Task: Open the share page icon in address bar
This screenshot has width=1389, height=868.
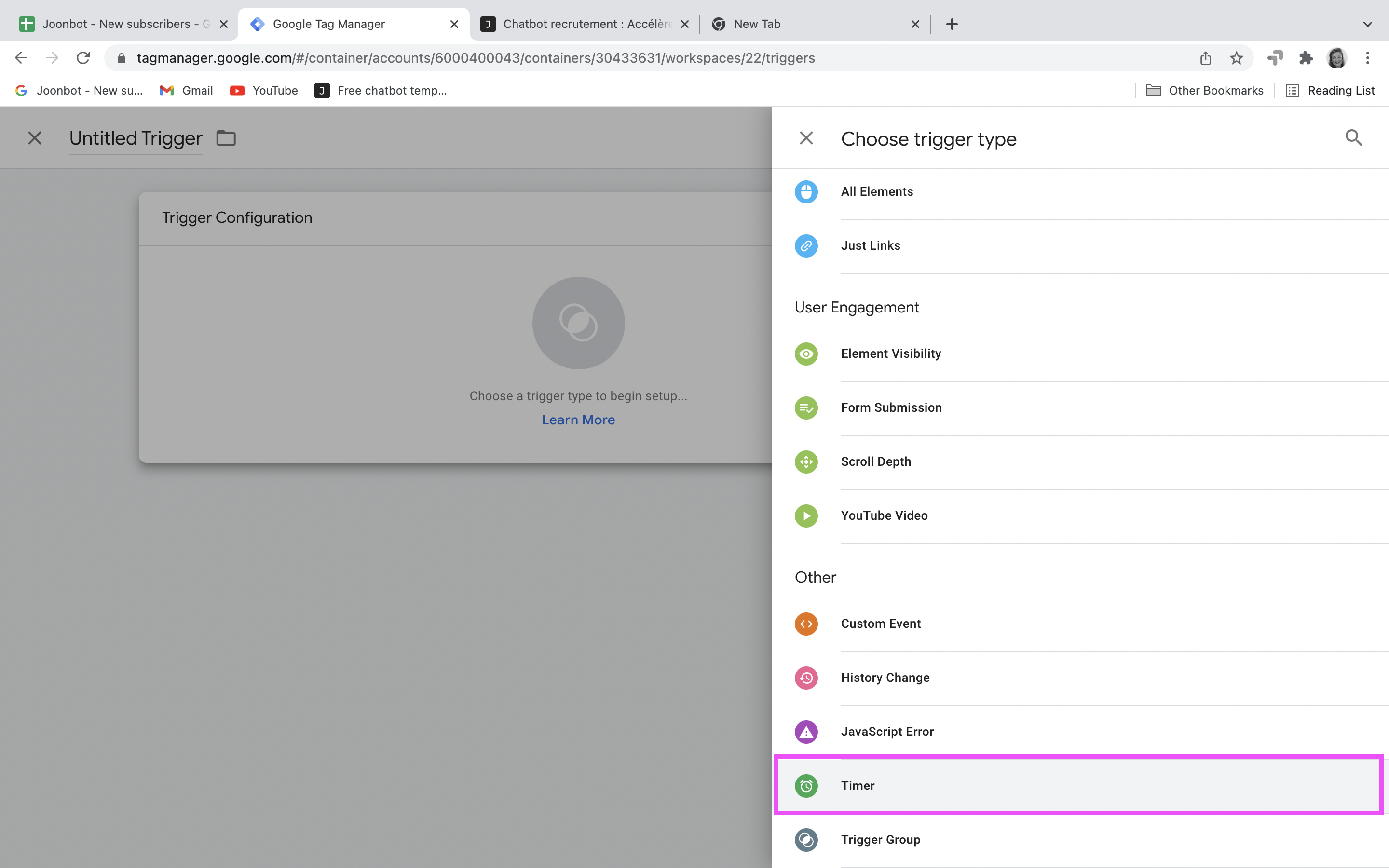Action: click(1205, 58)
